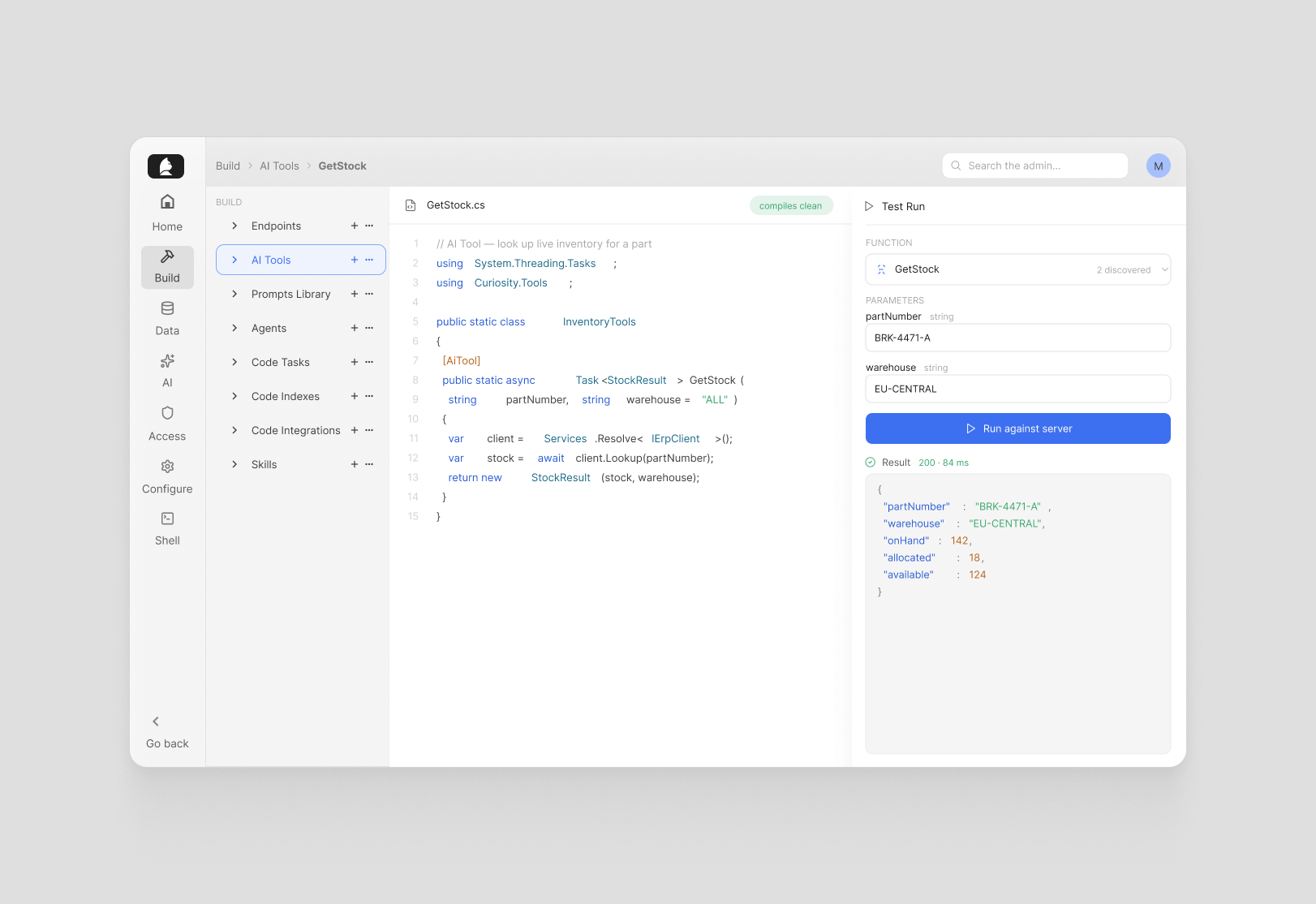Click the Test Run panel title
Viewport: 1316px width, 904px height.
pyautogui.click(x=903, y=206)
